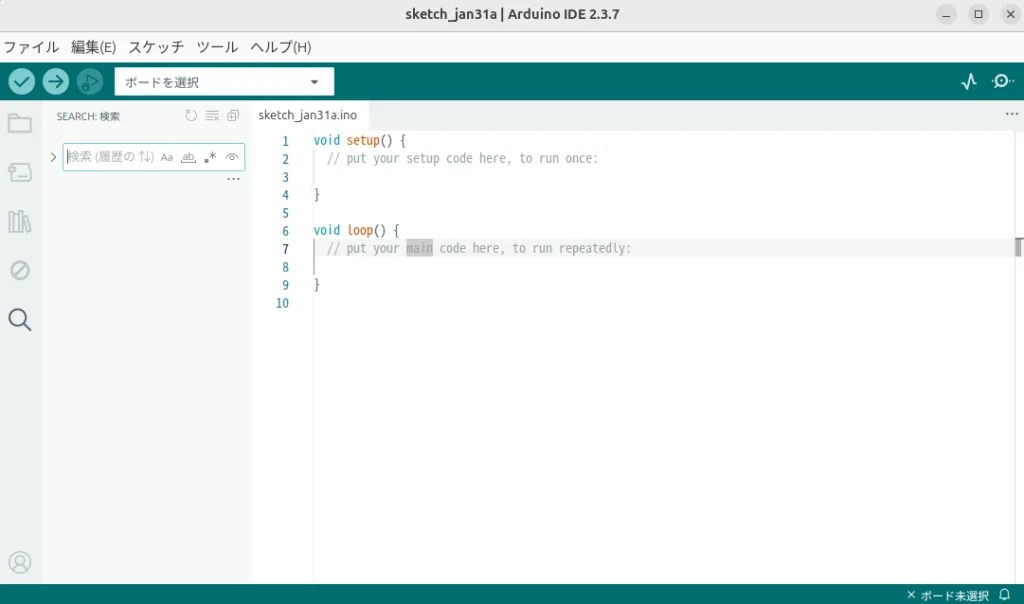
Task: Expand the replace field chevron beside search
Action: (x=53, y=157)
